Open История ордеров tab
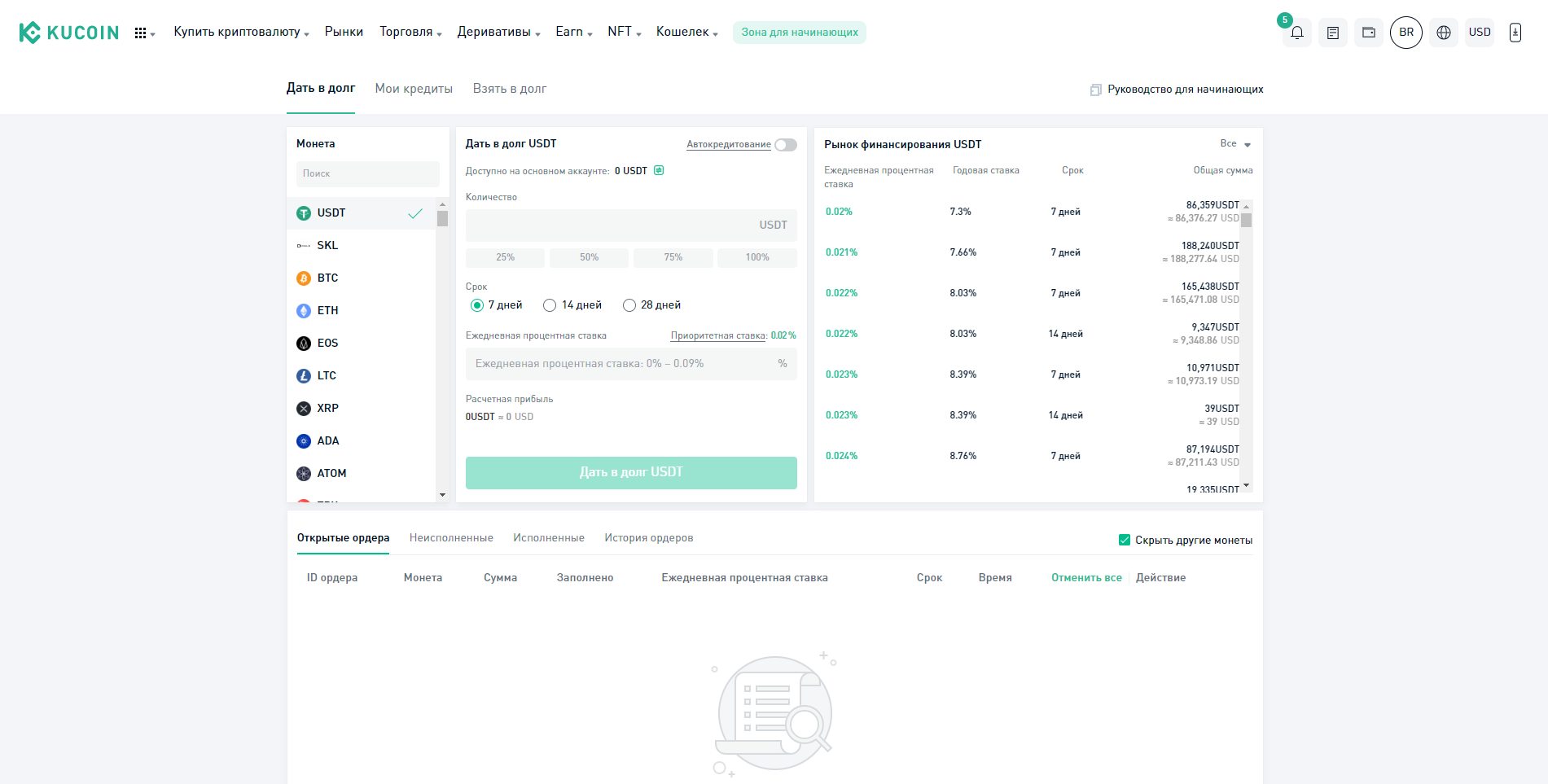Screen dimensions: 1548x784 pos(649,538)
